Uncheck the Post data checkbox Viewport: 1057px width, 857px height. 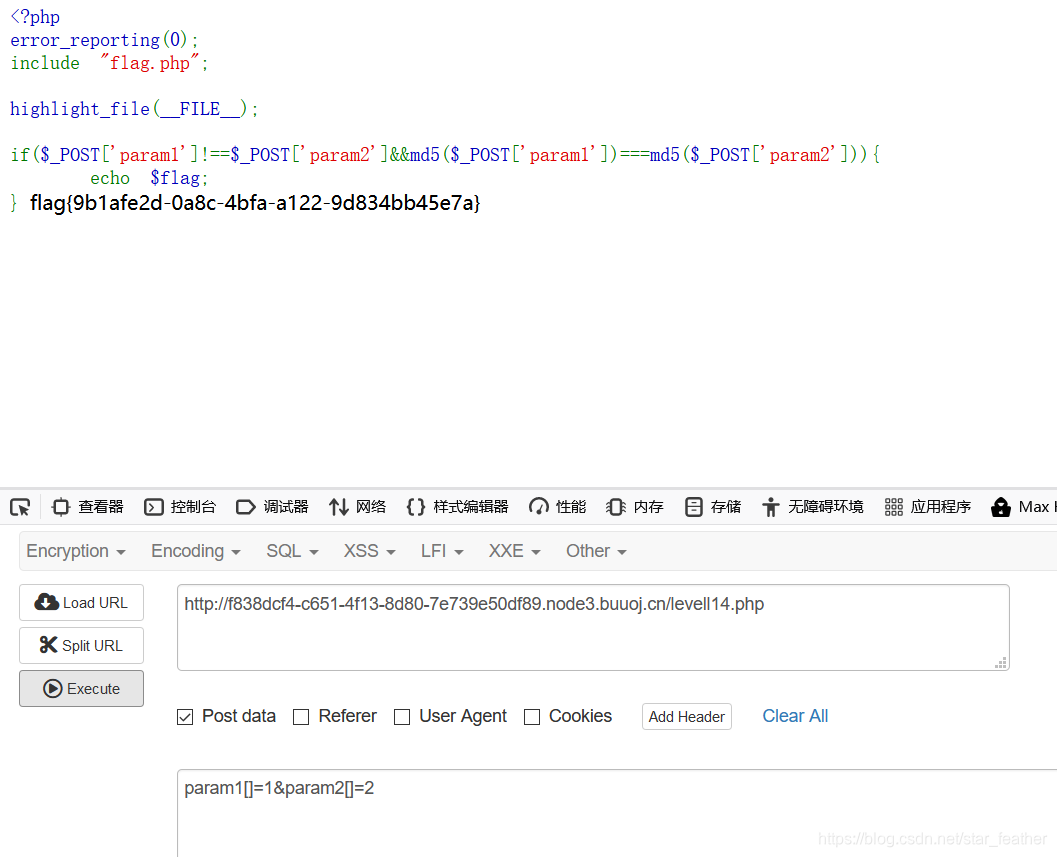tap(185, 717)
